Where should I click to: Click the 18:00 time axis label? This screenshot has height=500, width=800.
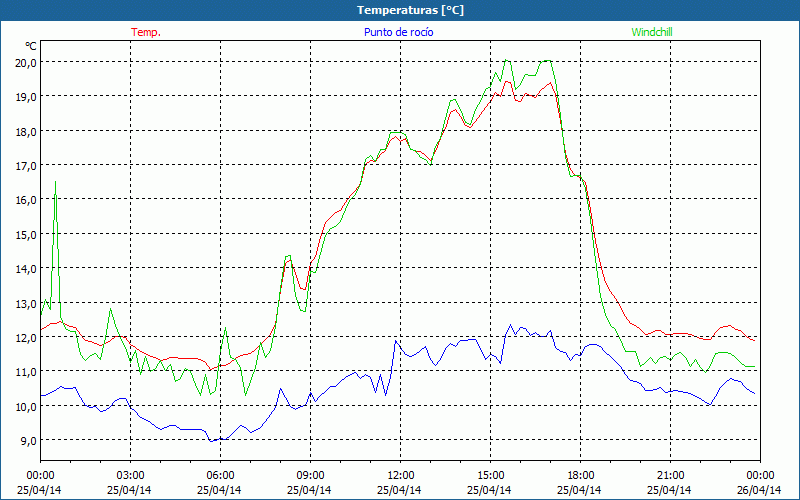[581, 475]
